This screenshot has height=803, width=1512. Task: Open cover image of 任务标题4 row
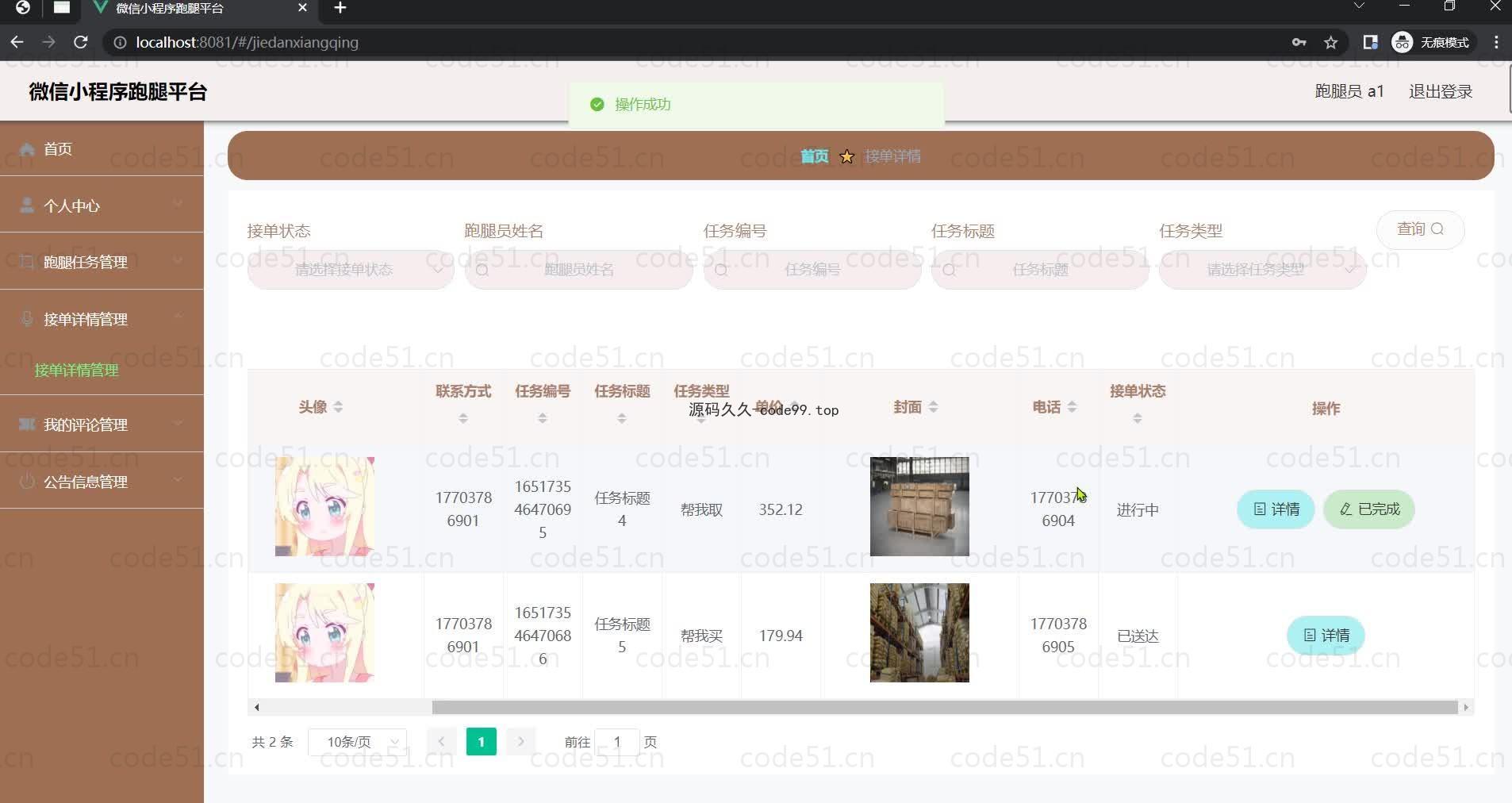(x=919, y=506)
